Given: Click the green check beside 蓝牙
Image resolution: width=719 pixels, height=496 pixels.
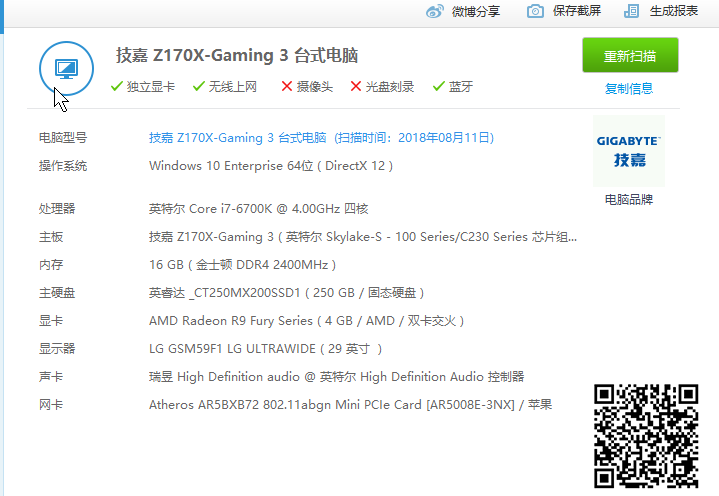Looking at the screenshot, I should (x=438, y=87).
